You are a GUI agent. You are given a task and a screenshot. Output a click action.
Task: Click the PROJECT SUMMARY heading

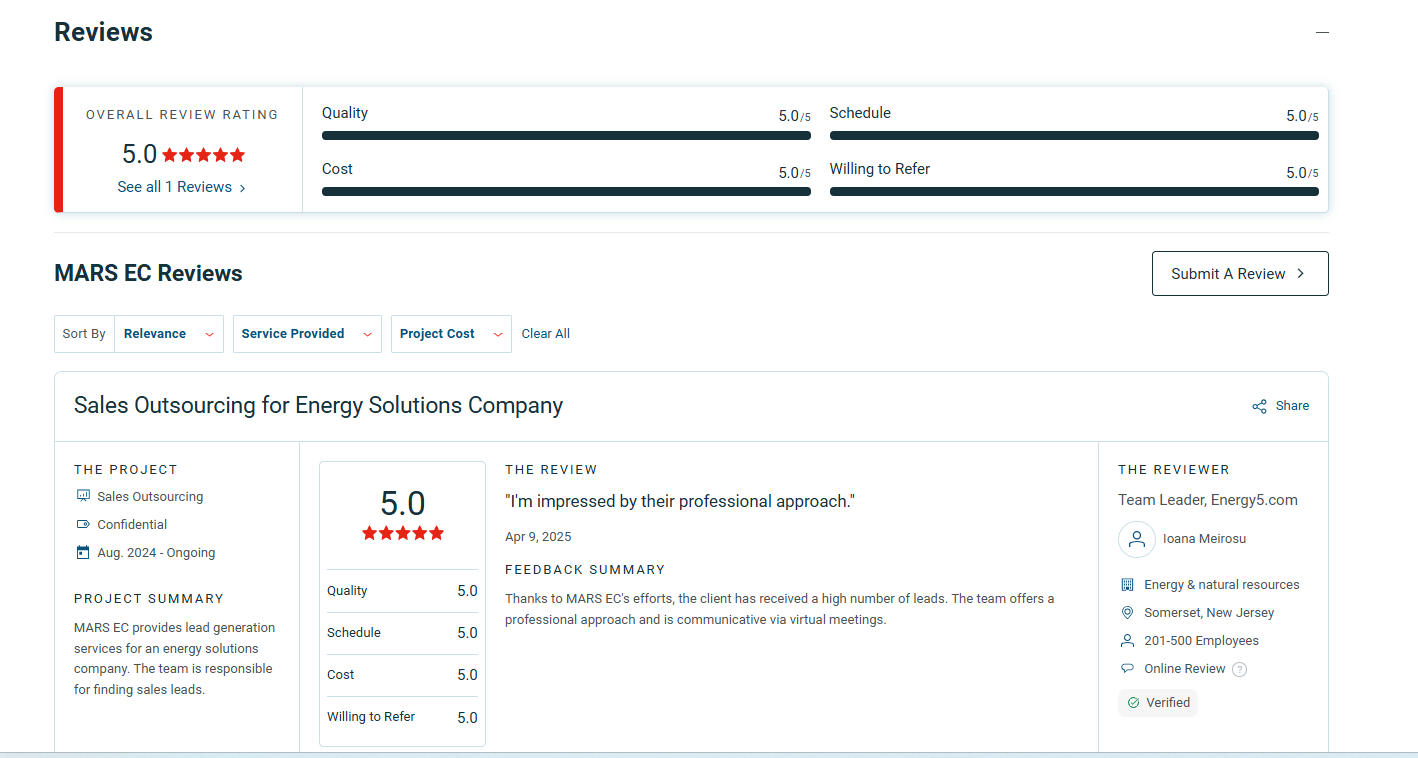(x=149, y=598)
